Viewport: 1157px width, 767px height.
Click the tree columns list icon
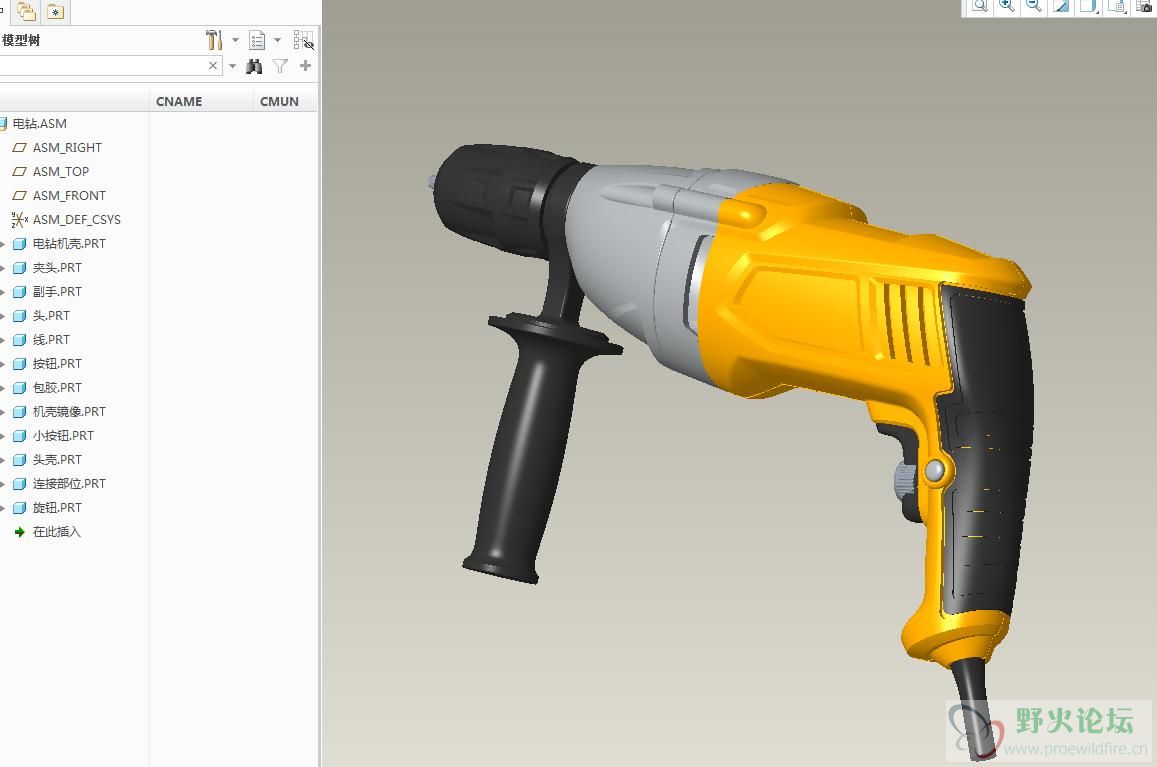pos(257,40)
